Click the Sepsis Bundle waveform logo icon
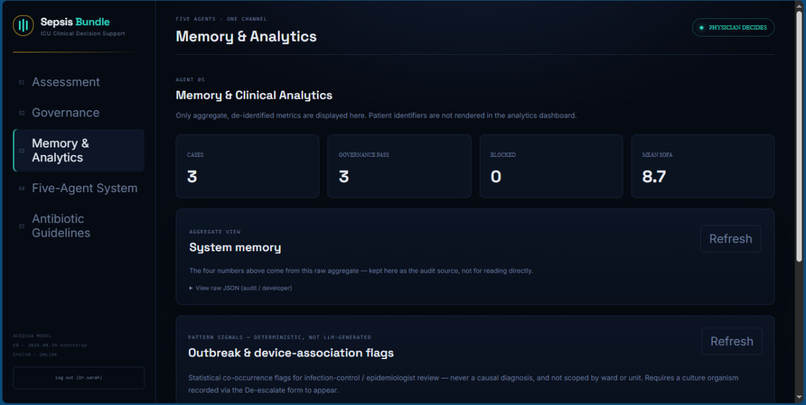The width and height of the screenshot is (806, 405). pyautogui.click(x=23, y=25)
